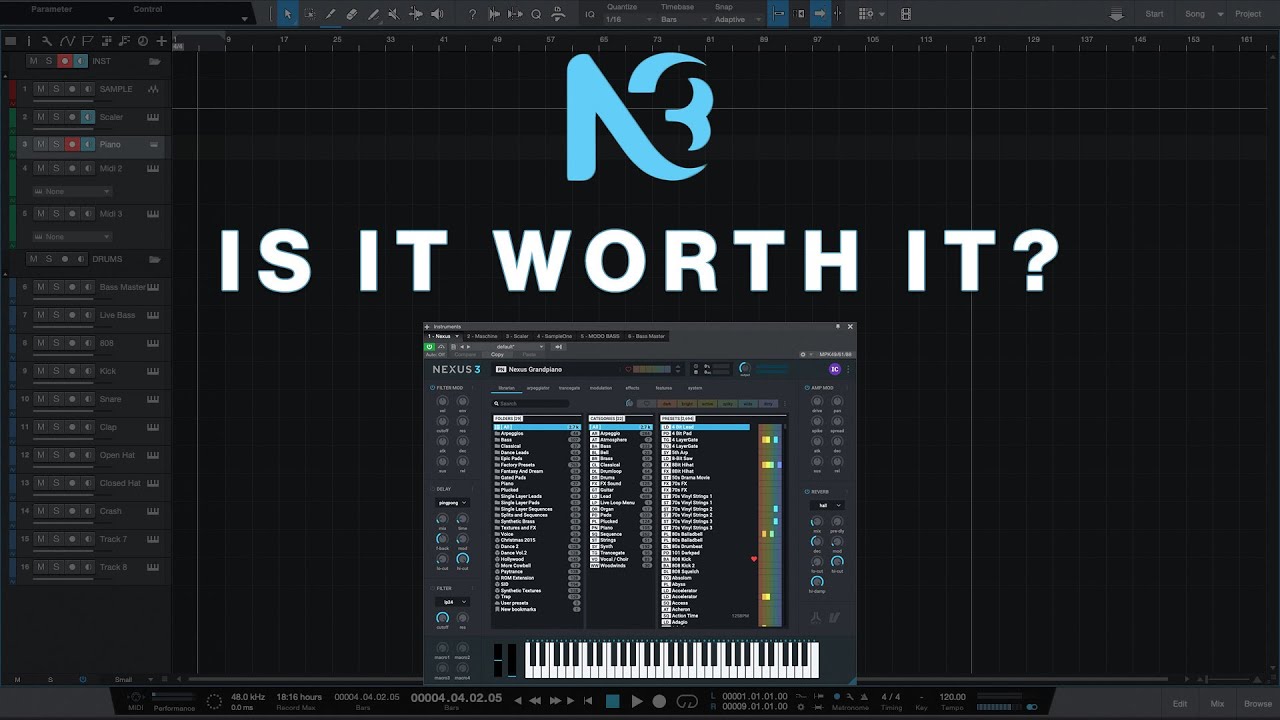Click the Play button in transport
This screenshot has width=1280, height=720.
coord(636,702)
